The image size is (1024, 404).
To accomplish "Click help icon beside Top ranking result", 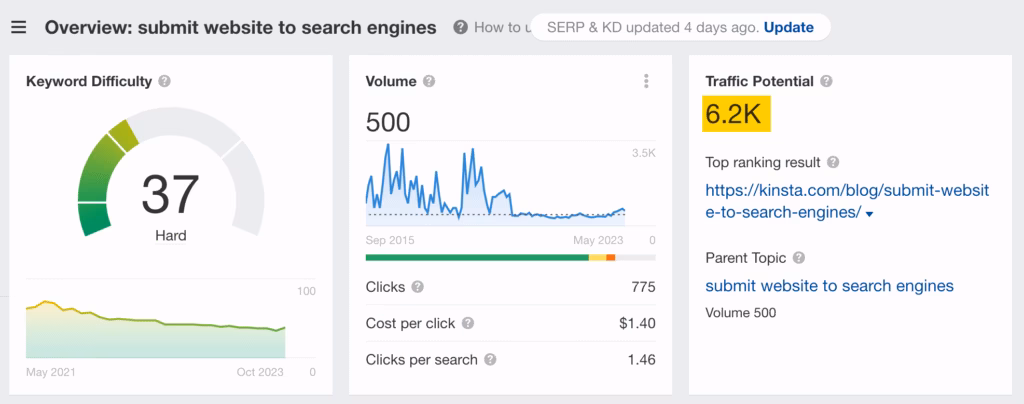I will point(833,162).
